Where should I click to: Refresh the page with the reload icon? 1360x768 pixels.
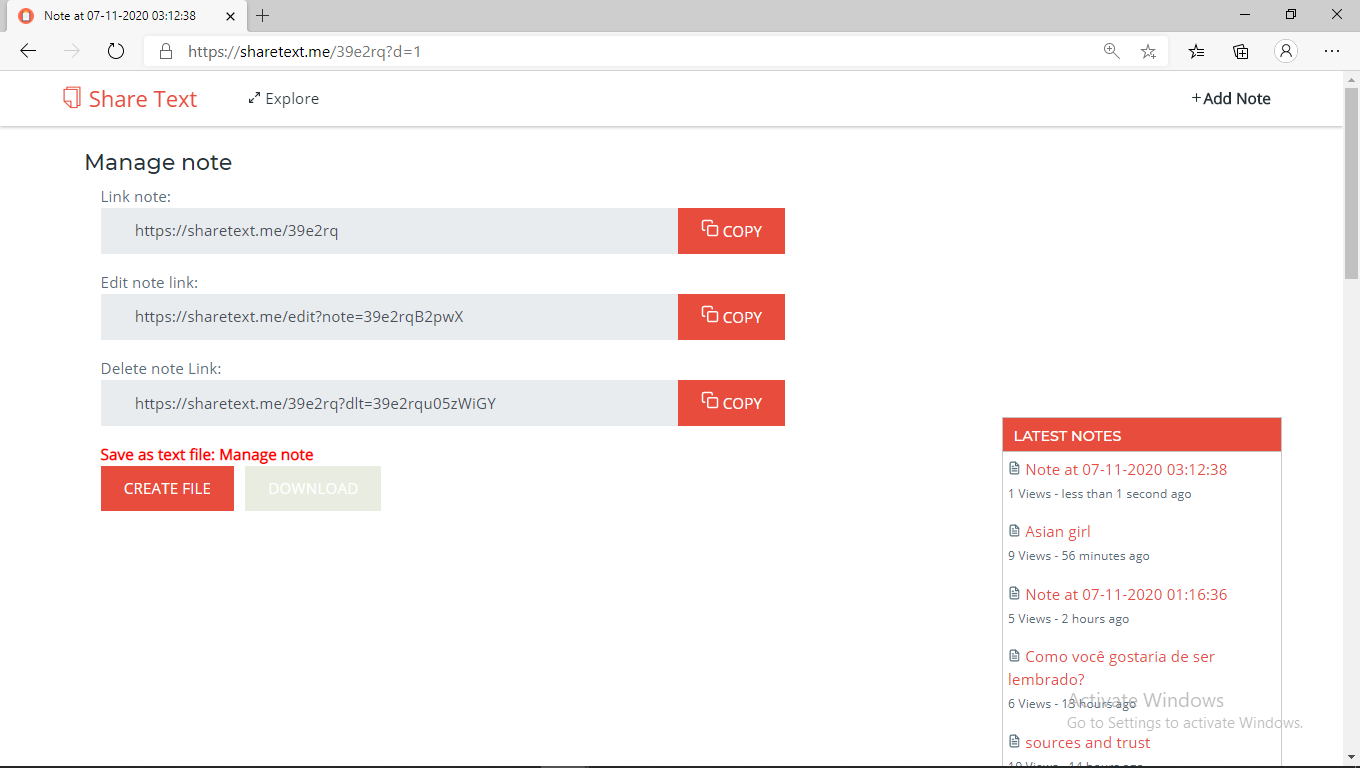[115, 51]
